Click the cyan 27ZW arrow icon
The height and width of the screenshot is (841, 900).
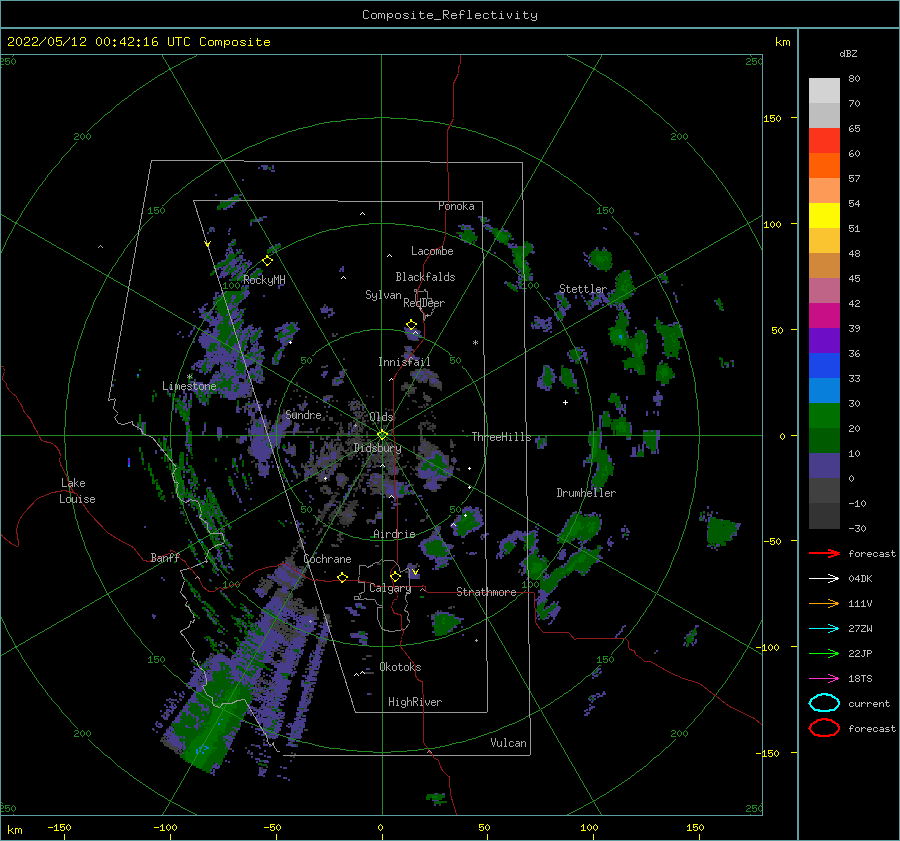point(824,629)
